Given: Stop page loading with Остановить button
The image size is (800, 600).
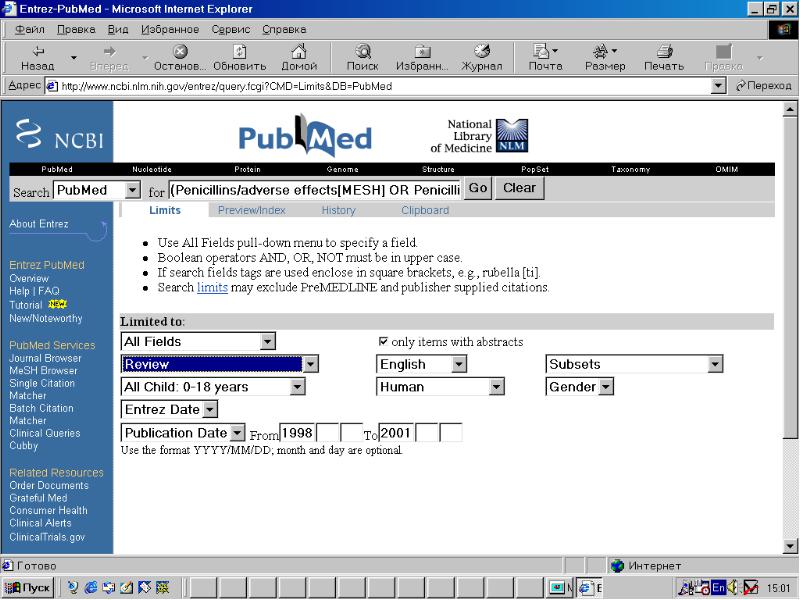Looking at the screenshot, I should pos(180,58).
